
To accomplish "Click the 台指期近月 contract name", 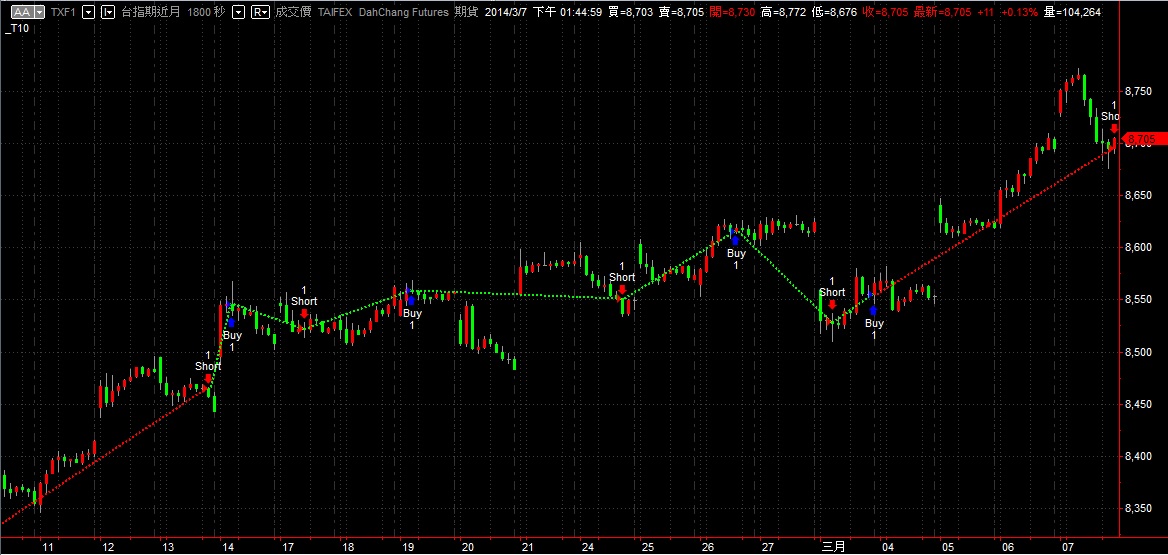I will 151,13.
